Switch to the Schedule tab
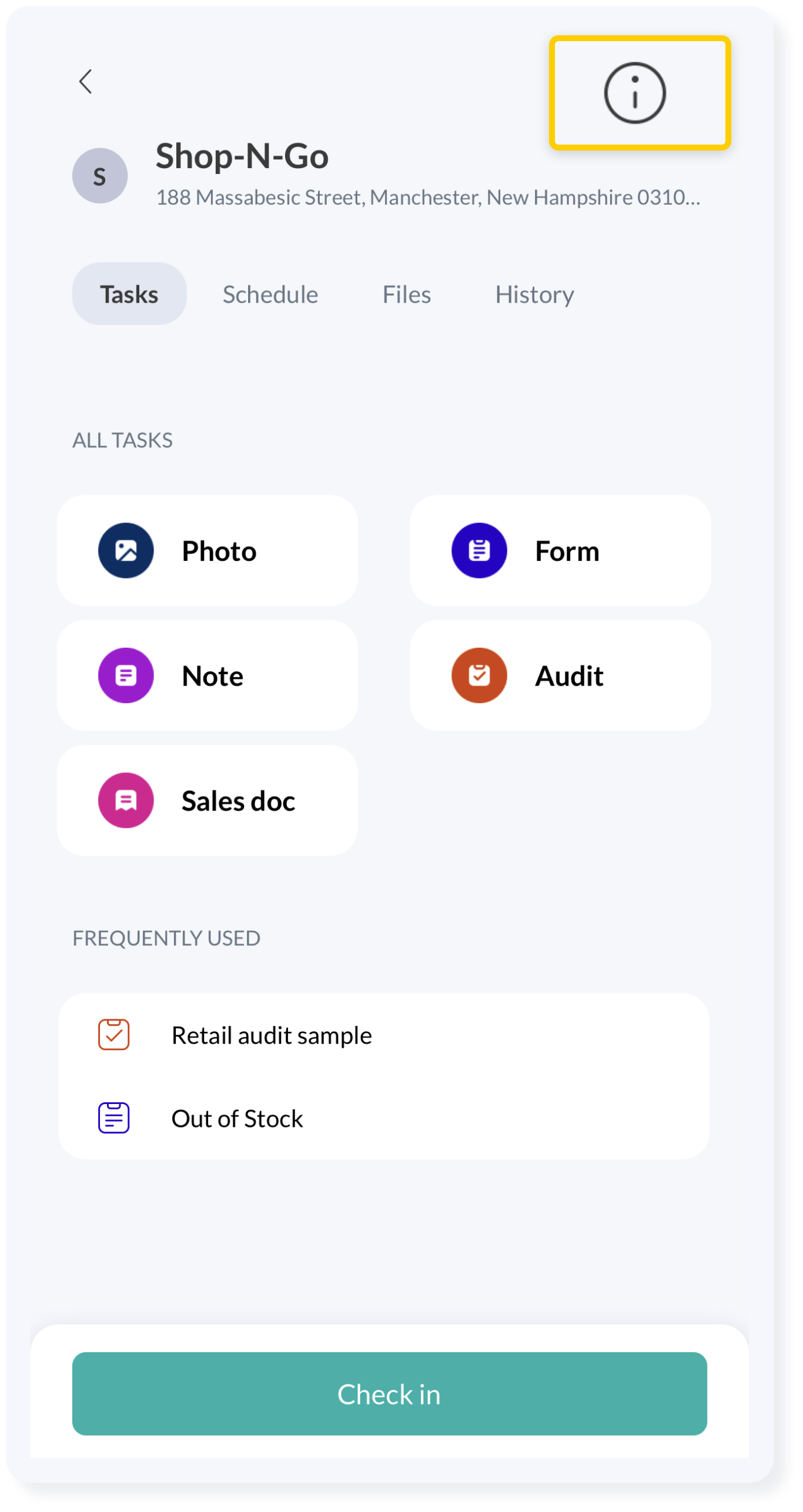The width and height of the screenshot is (803, 1512). 270,295
